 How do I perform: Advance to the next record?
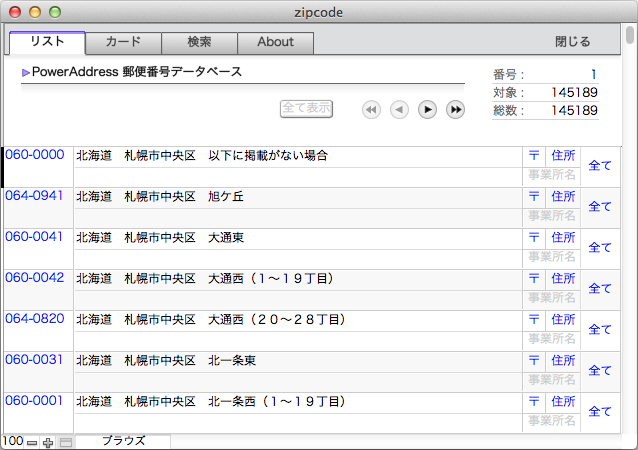coord(427,110)
